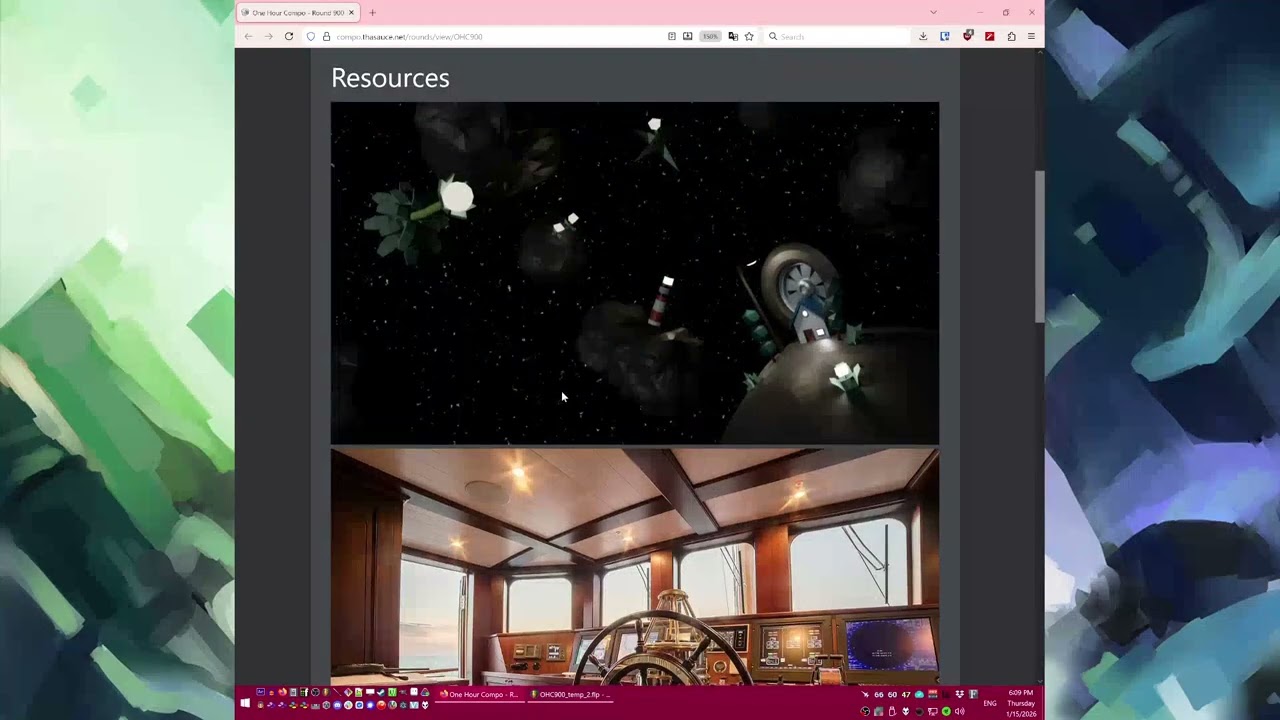The height and width of the screenshot is (720, 1280).
Task: Click the network monitor tray icon
Action: (933, 711)
